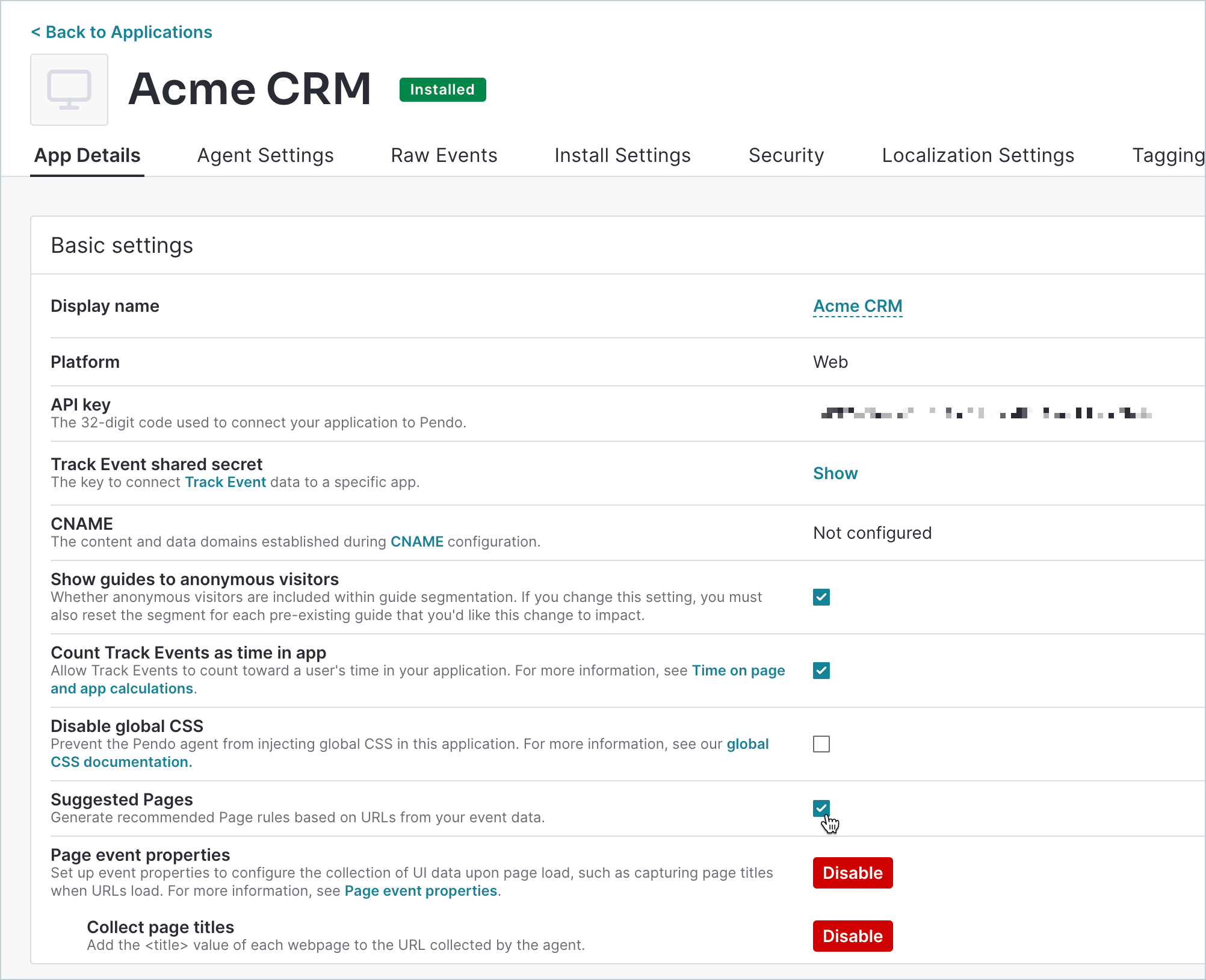Click the 'Disable global CSS' label
The image size is (1206, 980).
pyautogui.click(x=127, y=726)
